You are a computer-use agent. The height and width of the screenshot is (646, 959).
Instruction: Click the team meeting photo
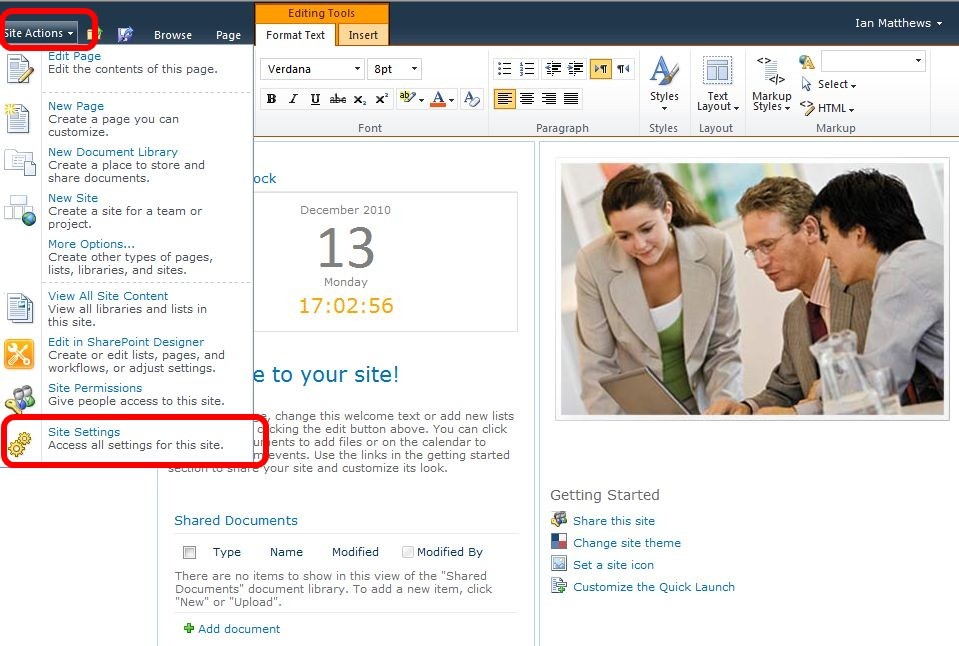751,289
